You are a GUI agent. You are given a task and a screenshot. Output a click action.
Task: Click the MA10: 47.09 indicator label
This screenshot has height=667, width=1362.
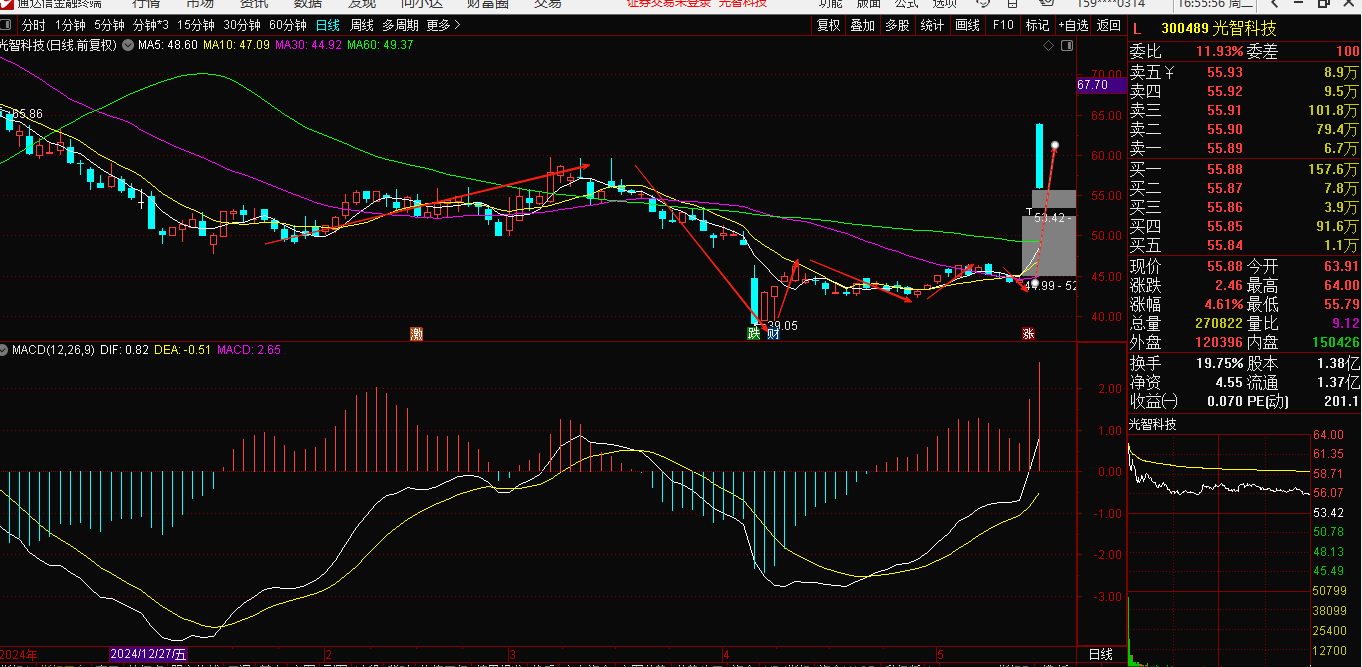tap(236, 45)
